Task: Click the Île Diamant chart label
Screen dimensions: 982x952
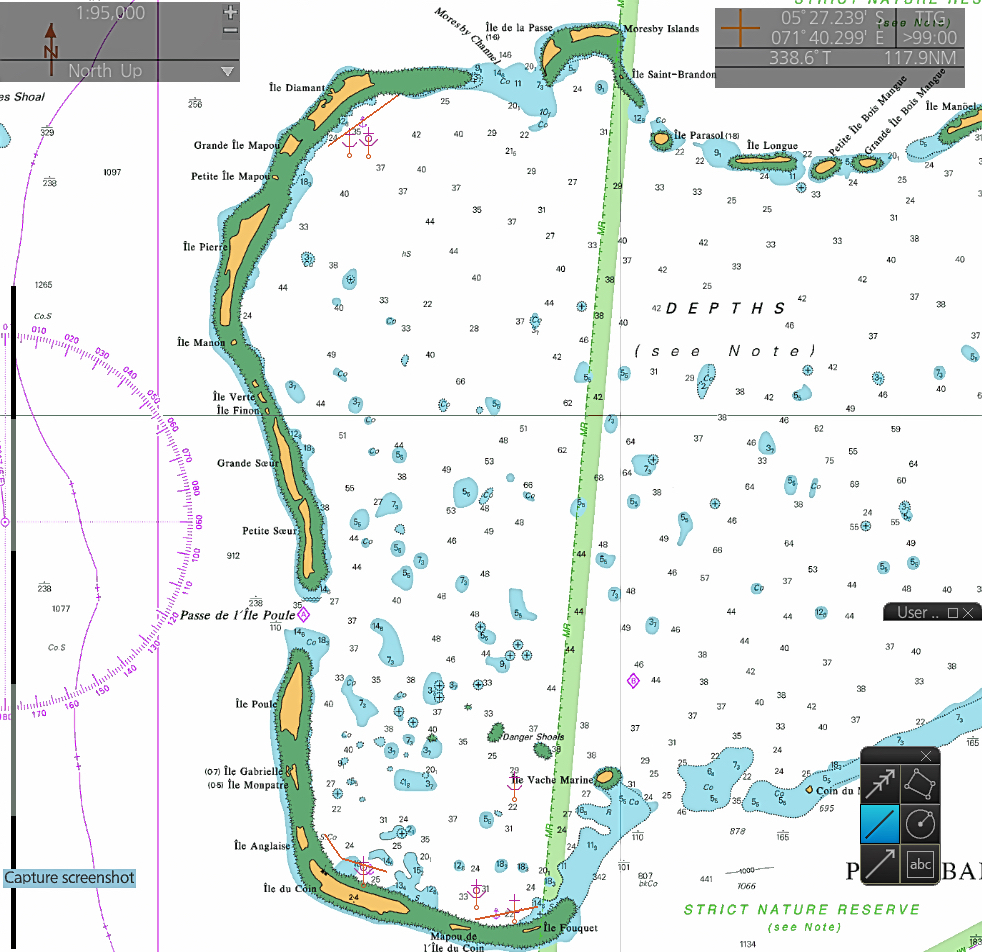Action: tap(297, 88)
